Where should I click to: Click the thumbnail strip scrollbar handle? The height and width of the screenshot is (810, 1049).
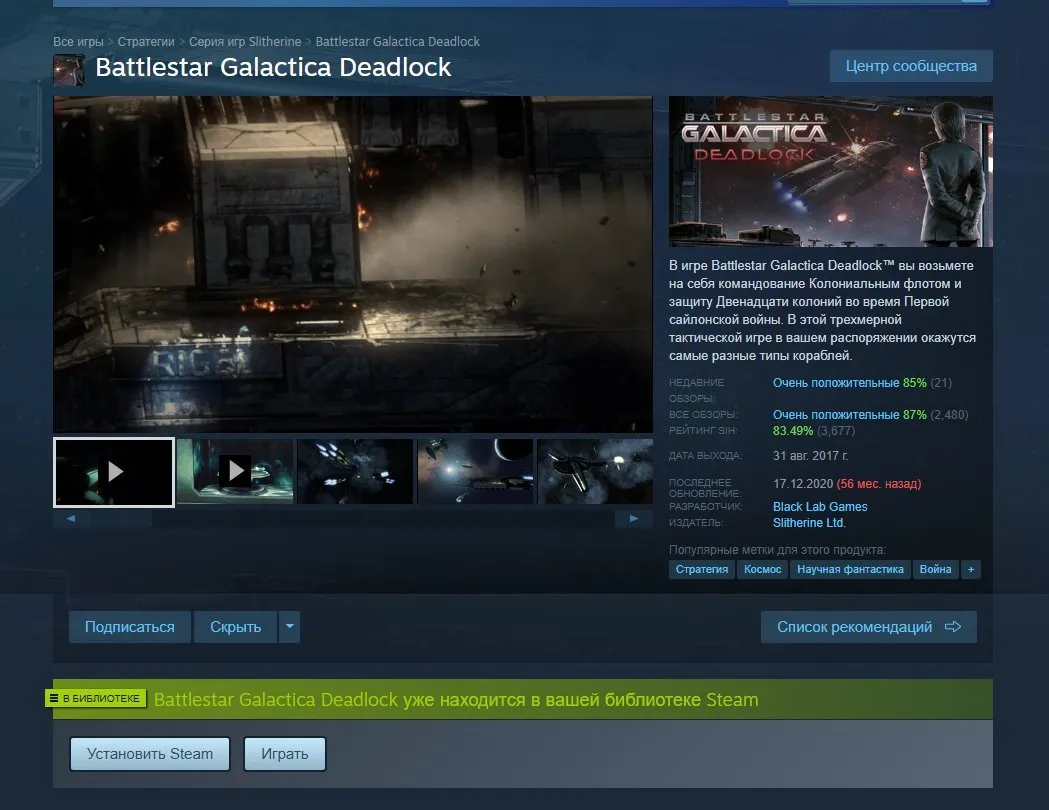coord(121,518)
